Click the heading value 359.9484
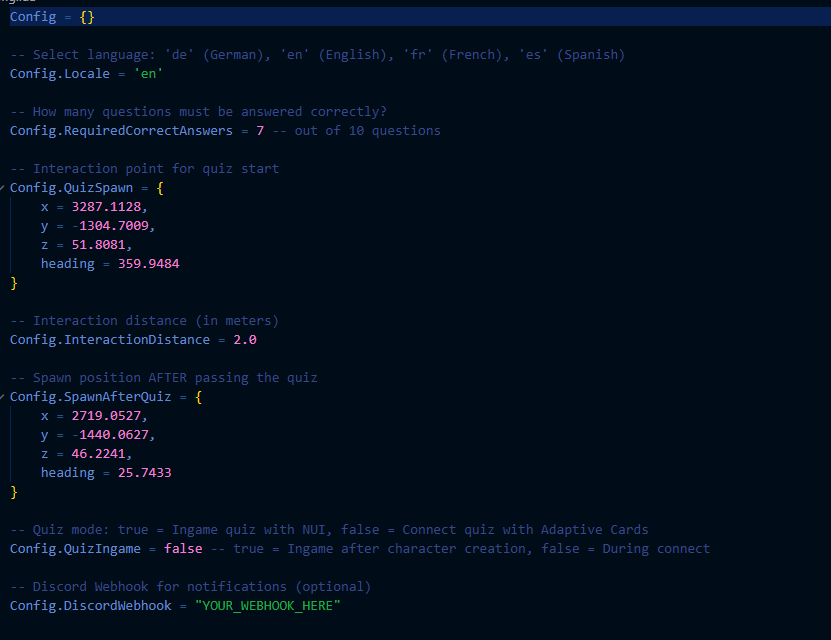The width and height of the screenshot is (831, 640). 149,264
